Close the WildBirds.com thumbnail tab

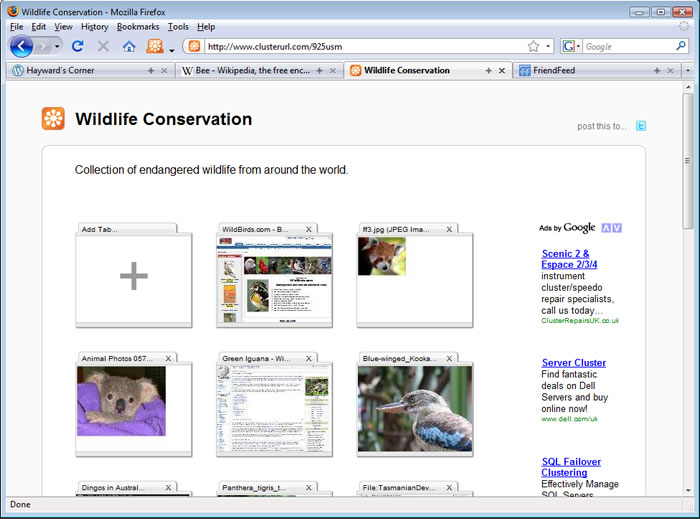[309, 229]
